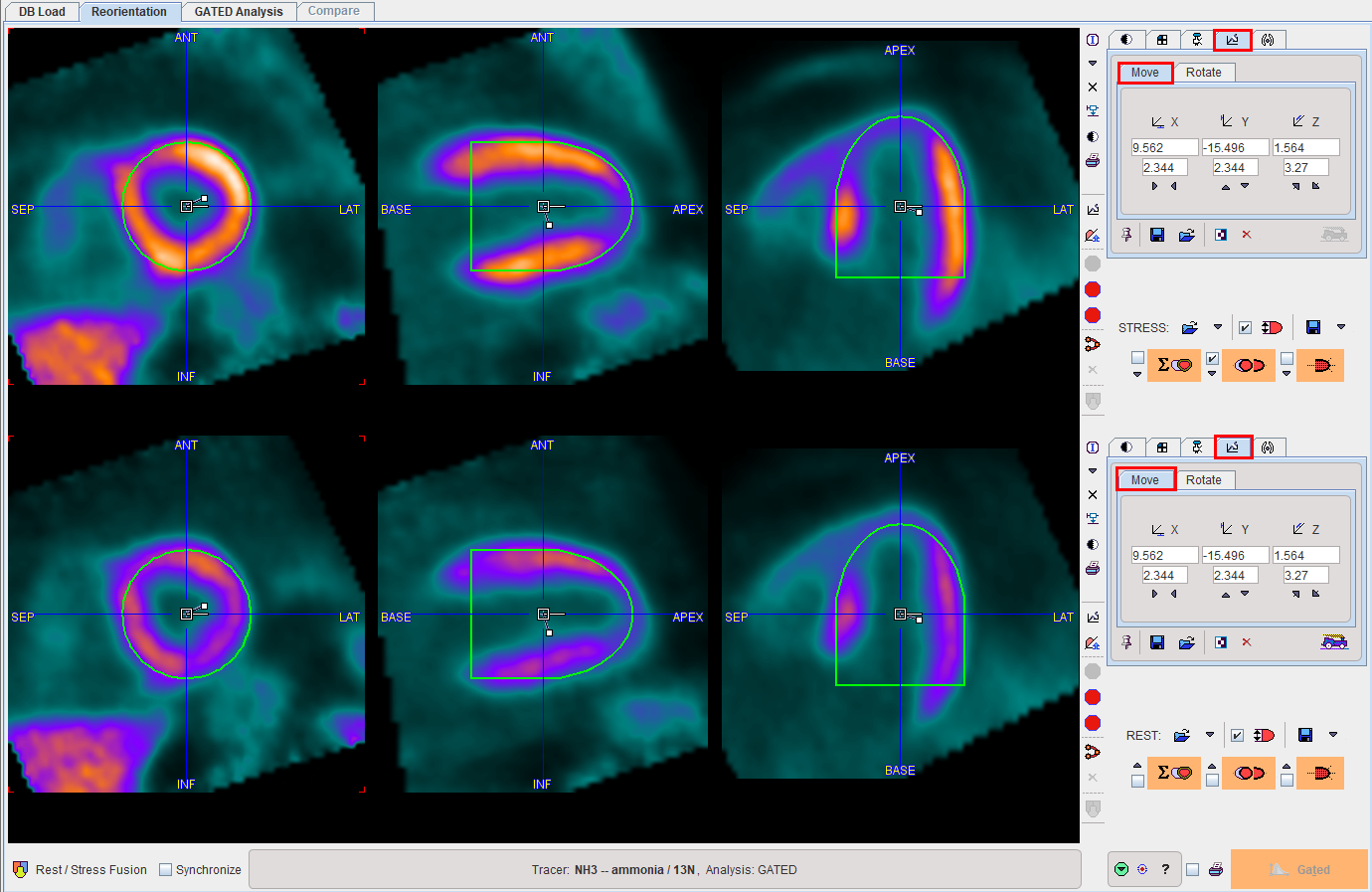Toggle Rest / Stress Fusion icon
The height and width of the screenshot is (892, 1372).
pos(21,869)
